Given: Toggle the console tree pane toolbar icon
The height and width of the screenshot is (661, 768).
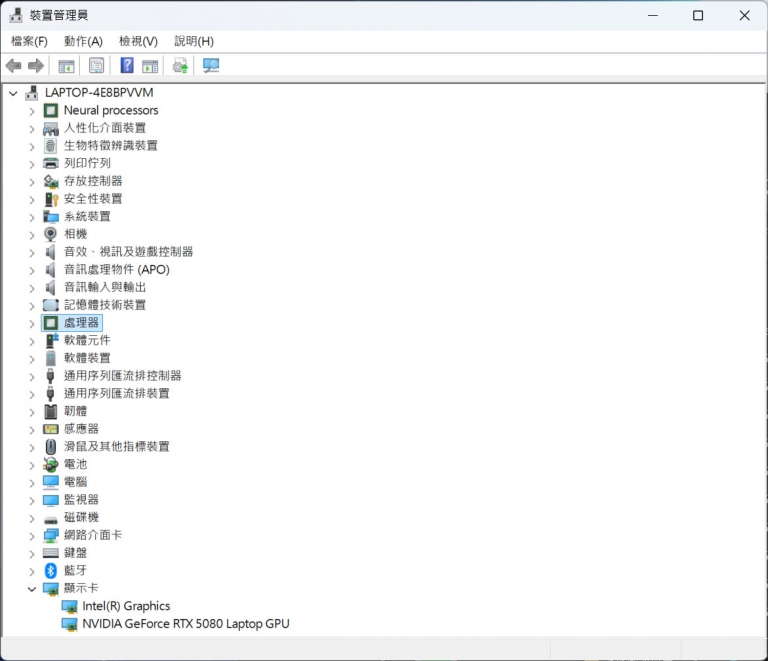Looking at the screenshot, I should [x=66, y=66].
